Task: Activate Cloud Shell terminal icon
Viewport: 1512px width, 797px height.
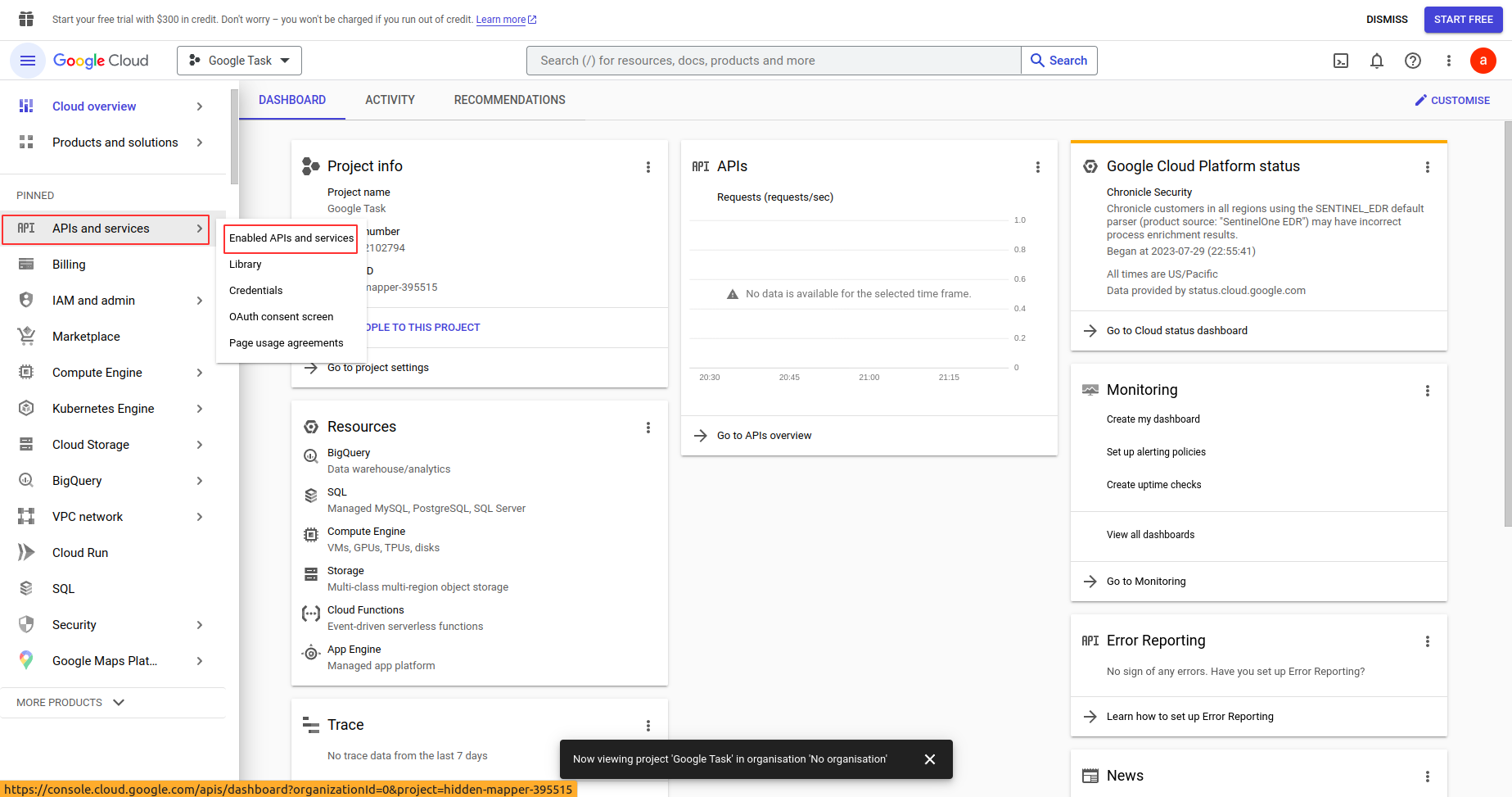Action: tap(1341, 61)
